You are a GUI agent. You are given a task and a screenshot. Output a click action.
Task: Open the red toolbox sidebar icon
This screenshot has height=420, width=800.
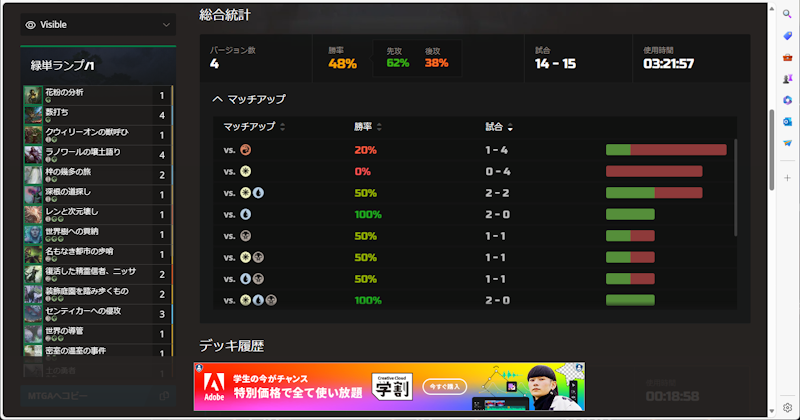click(787, 57)
